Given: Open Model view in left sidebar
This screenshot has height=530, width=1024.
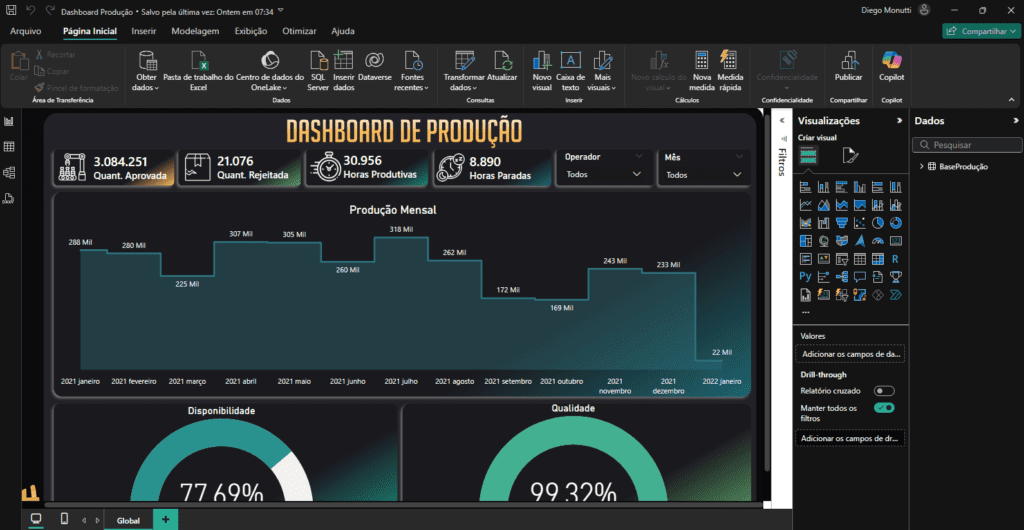Looking at the screenshot, I should (9, 172).
